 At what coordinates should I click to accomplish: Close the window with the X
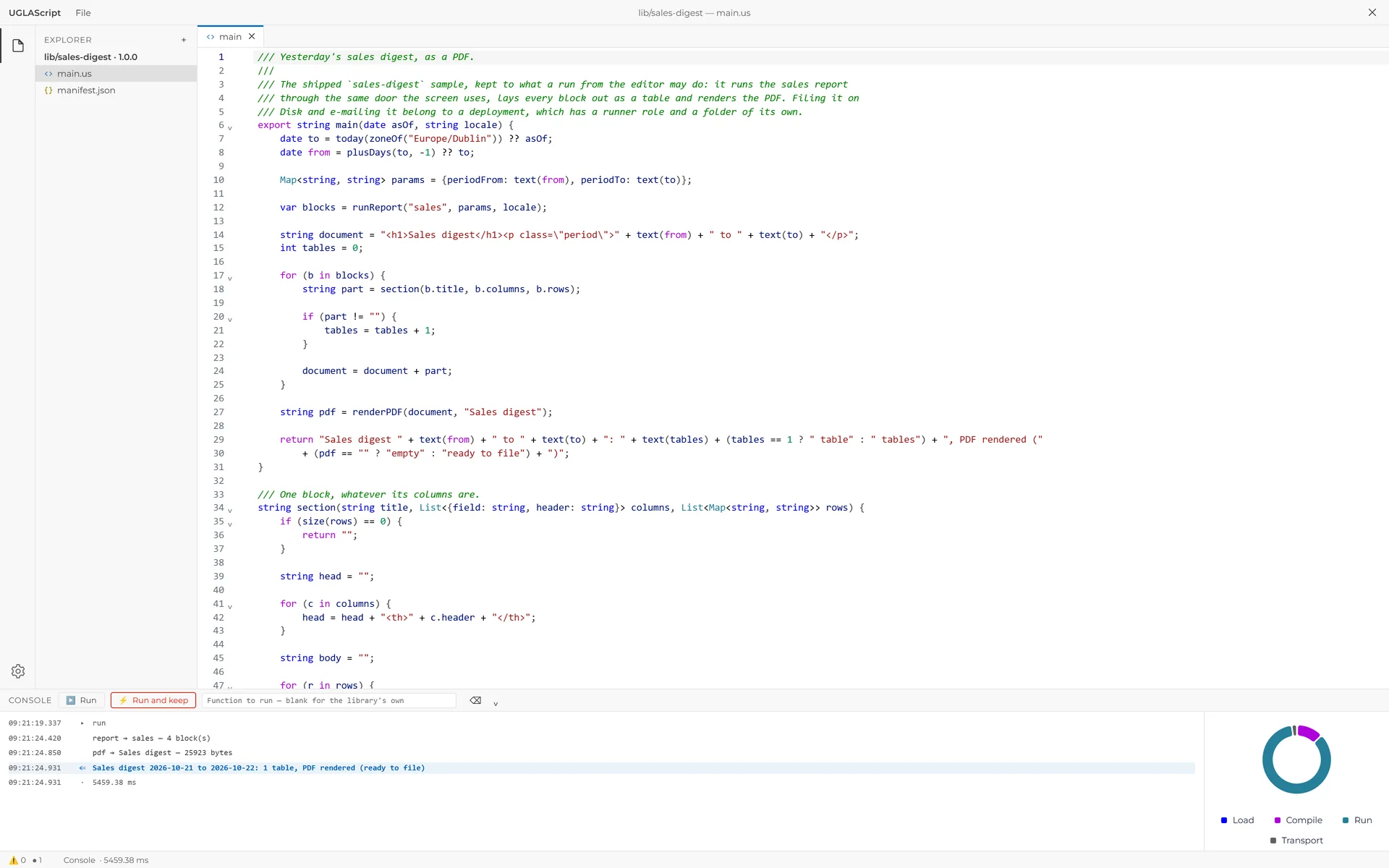pos(1372,12)
